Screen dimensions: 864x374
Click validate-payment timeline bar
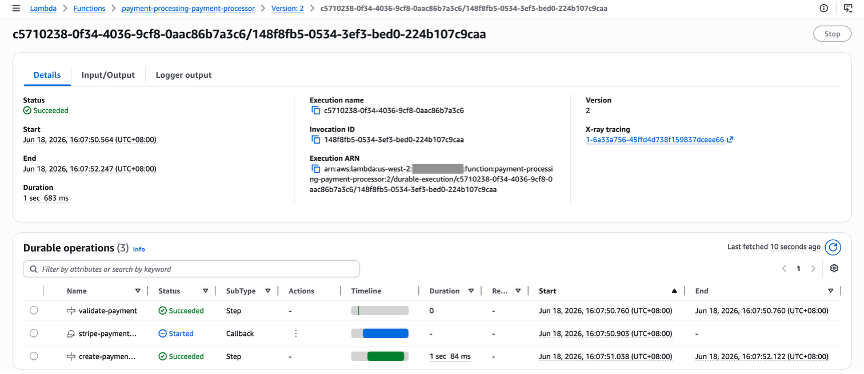(x=380, y=311)
